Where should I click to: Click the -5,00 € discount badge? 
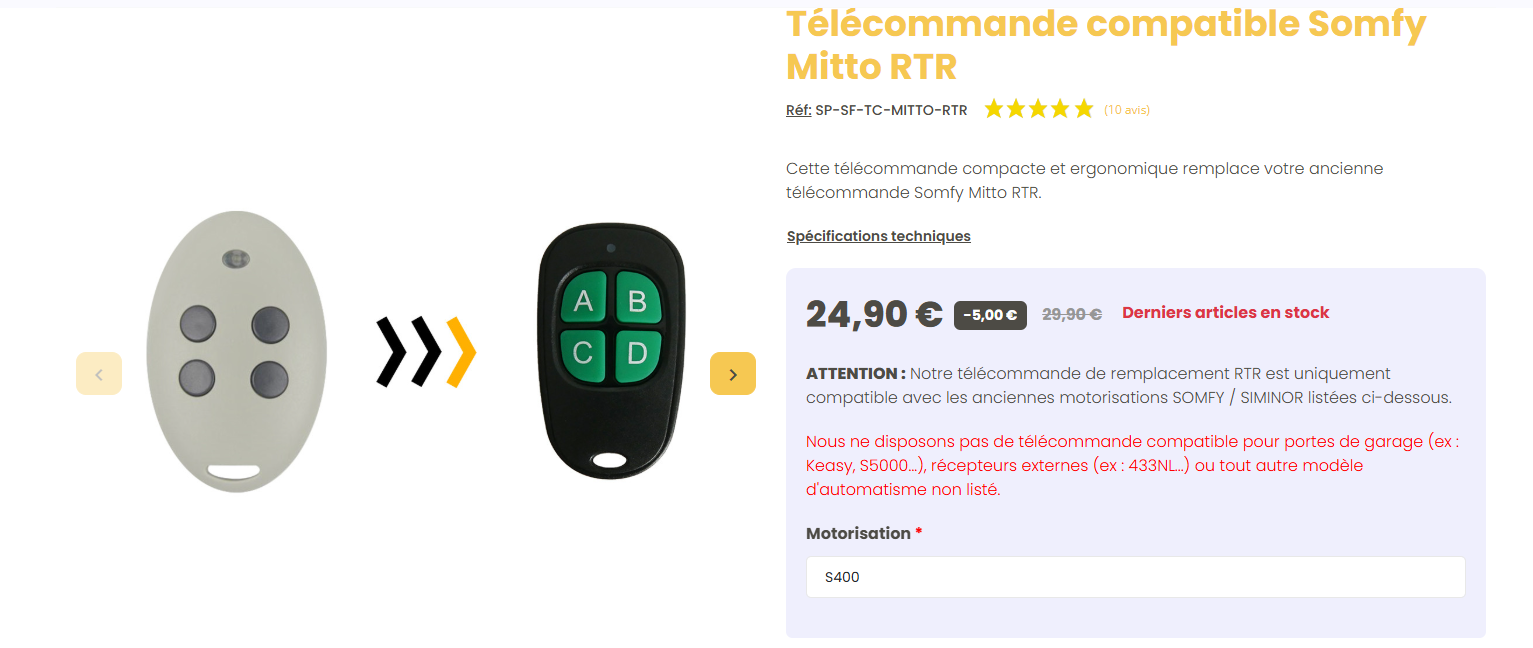pos(990,315)
